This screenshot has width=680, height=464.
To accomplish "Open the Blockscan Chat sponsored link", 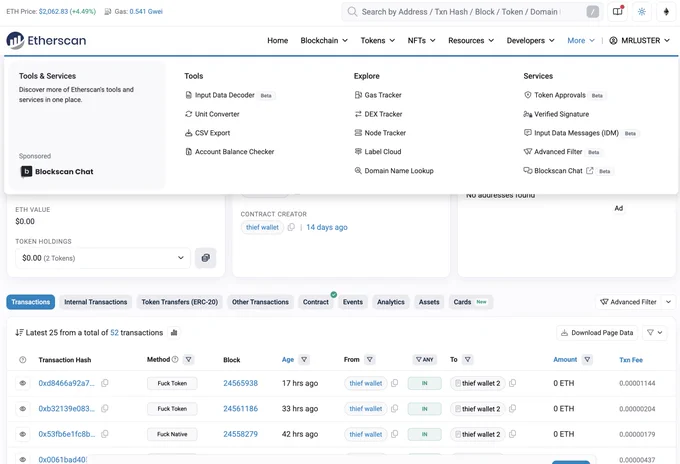I will click(x=57, y=172).
